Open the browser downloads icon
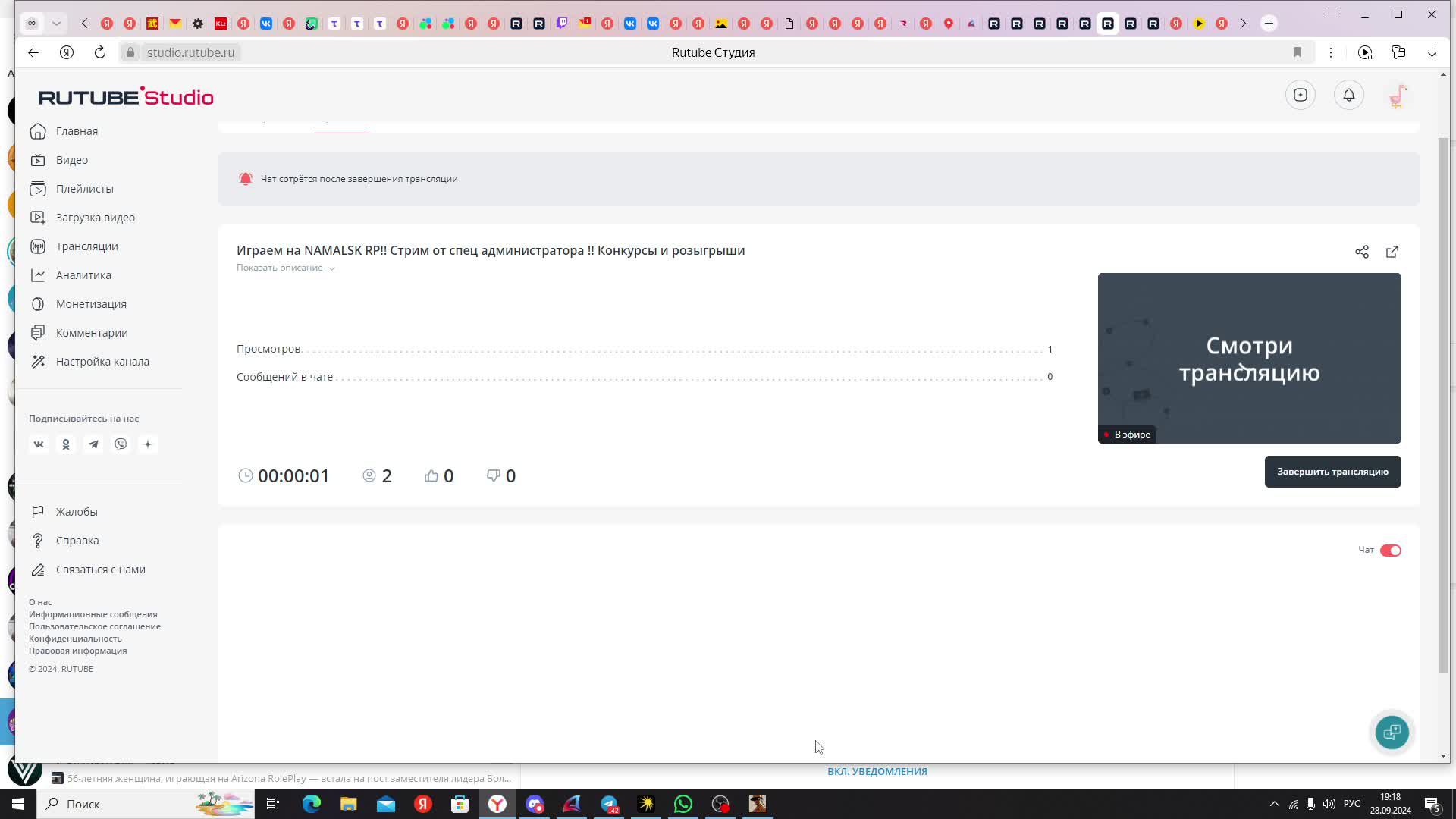The height and width of the screenshot is (819, 1456). [x=1432, y=52]
